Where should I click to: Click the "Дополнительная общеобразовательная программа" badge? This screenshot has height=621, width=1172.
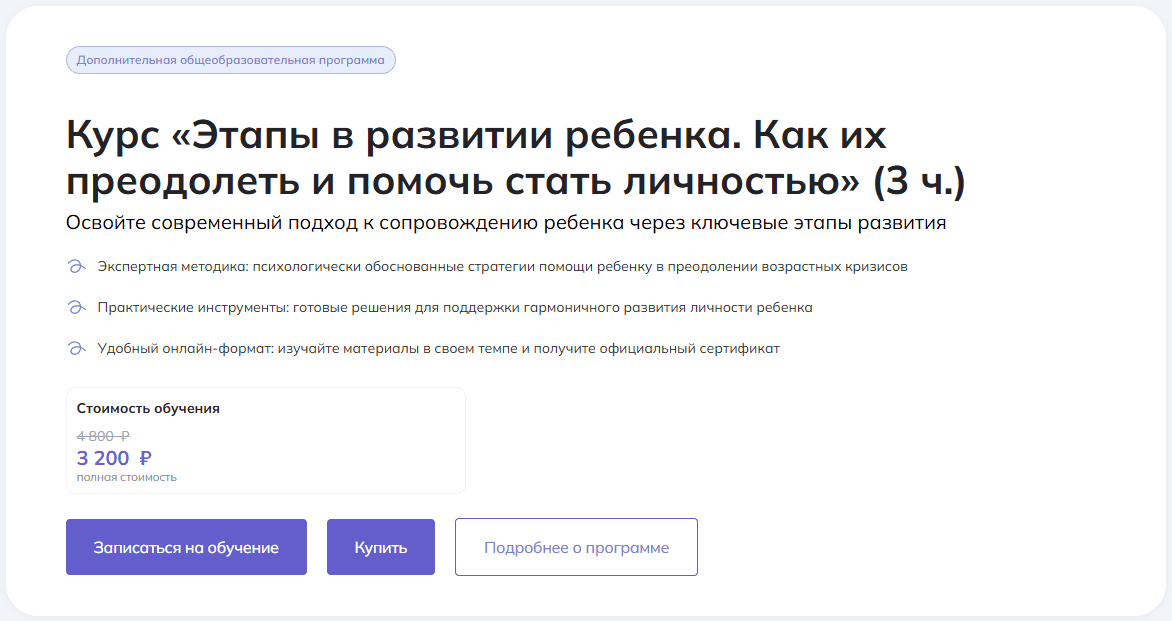[230, 60]
